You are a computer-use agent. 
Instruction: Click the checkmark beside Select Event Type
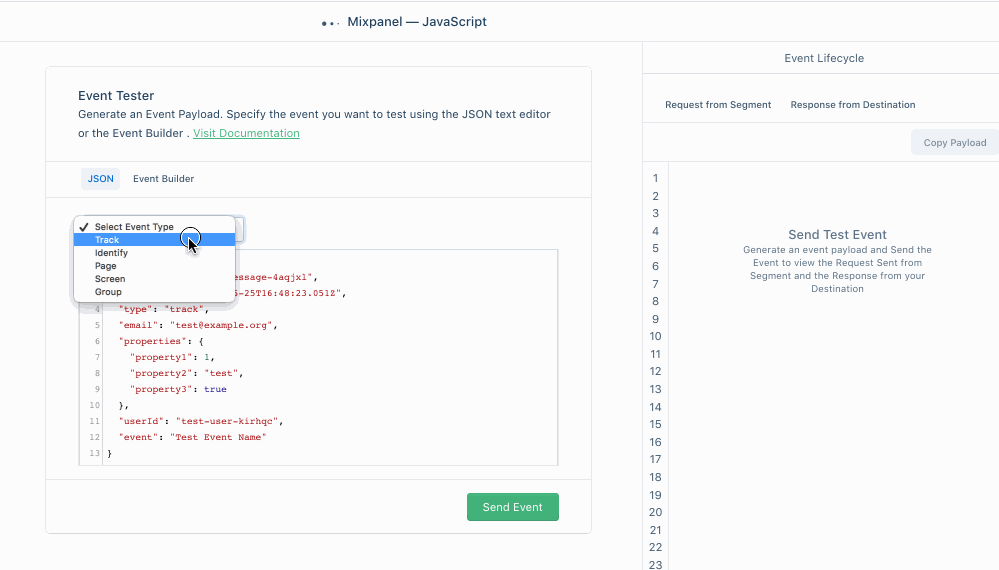(84, 227)
